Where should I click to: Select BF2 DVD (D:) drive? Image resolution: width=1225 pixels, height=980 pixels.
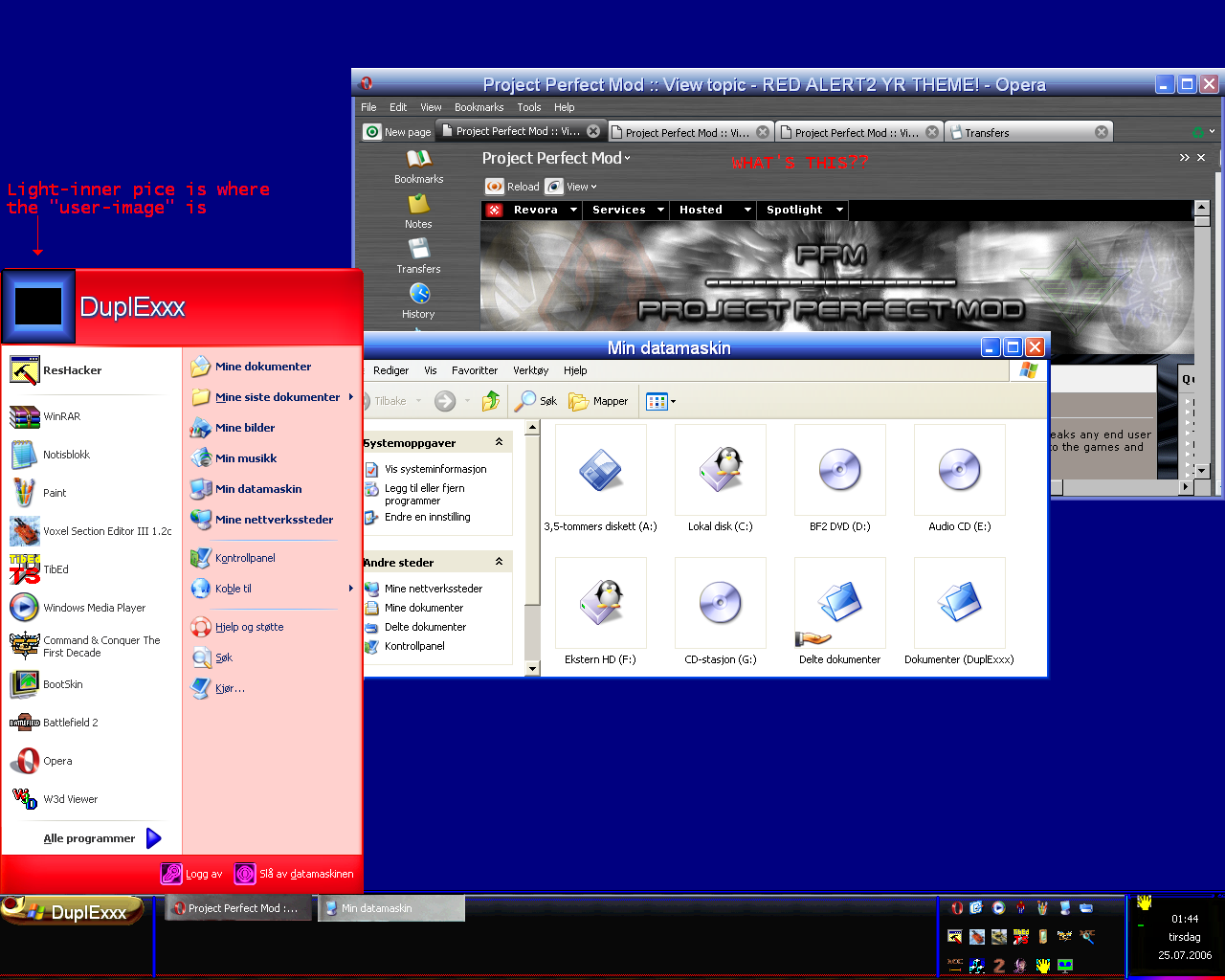[x=840, y=480]
